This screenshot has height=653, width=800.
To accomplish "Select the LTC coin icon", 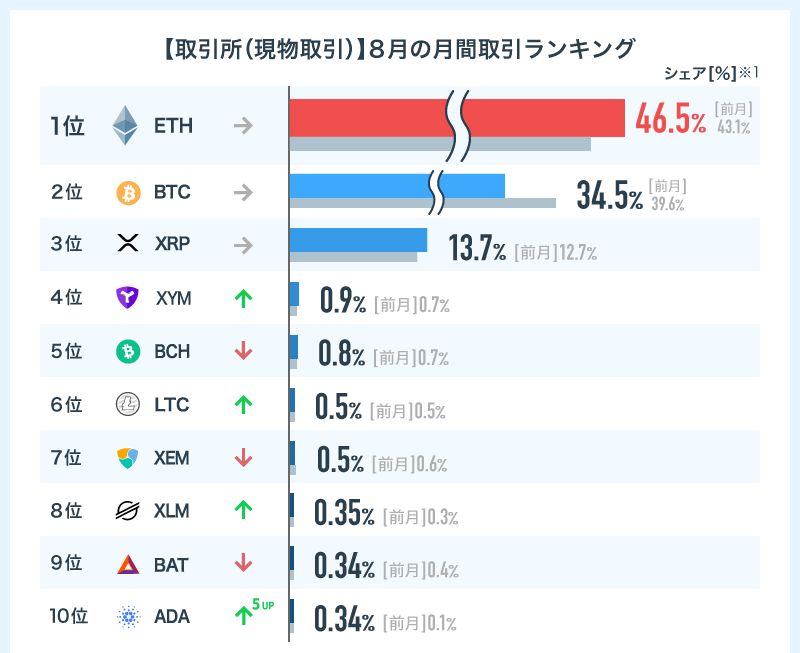I will click(128, 405).
